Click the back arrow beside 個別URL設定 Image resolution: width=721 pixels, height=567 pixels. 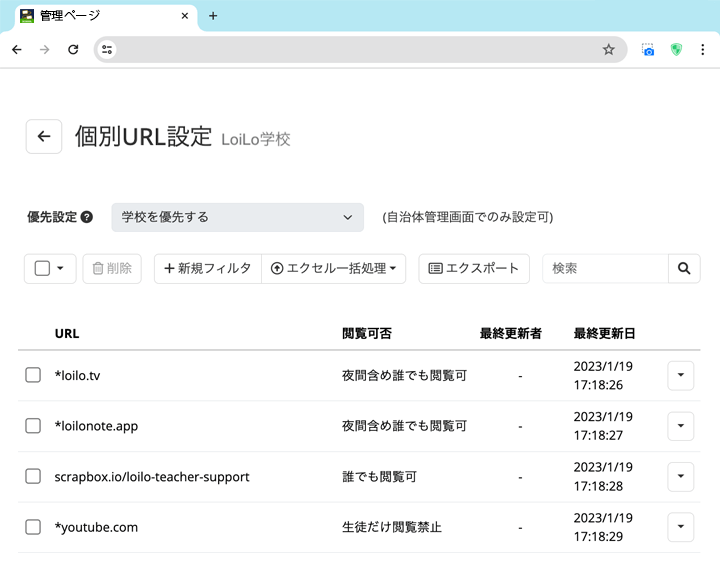(x=44, y=137)
